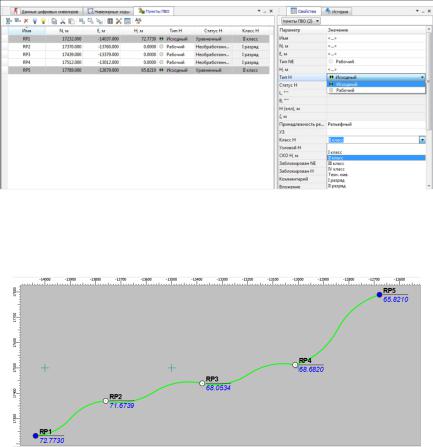Click RP5 source height type icon in table
Image resolution: width=433 pixels, height=447 pixels.
point(162,70)
